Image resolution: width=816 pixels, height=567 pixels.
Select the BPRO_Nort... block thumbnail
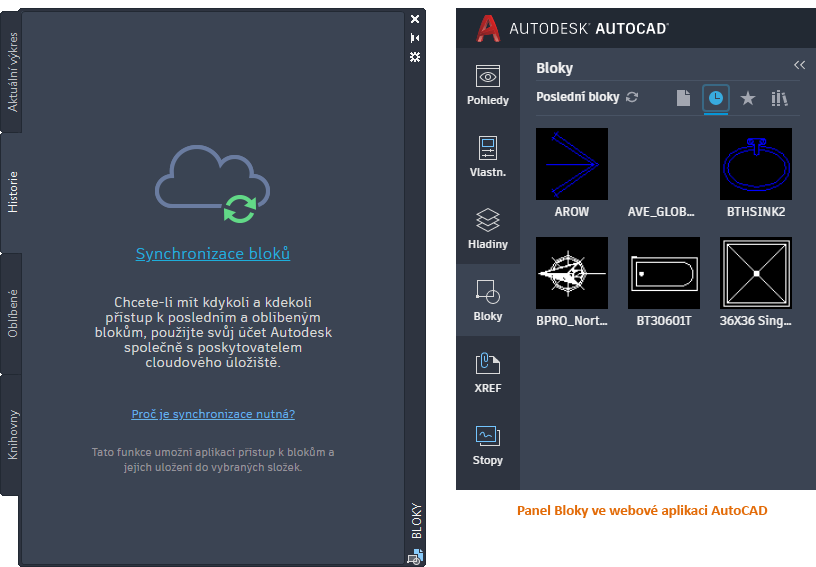pos(572,273)
